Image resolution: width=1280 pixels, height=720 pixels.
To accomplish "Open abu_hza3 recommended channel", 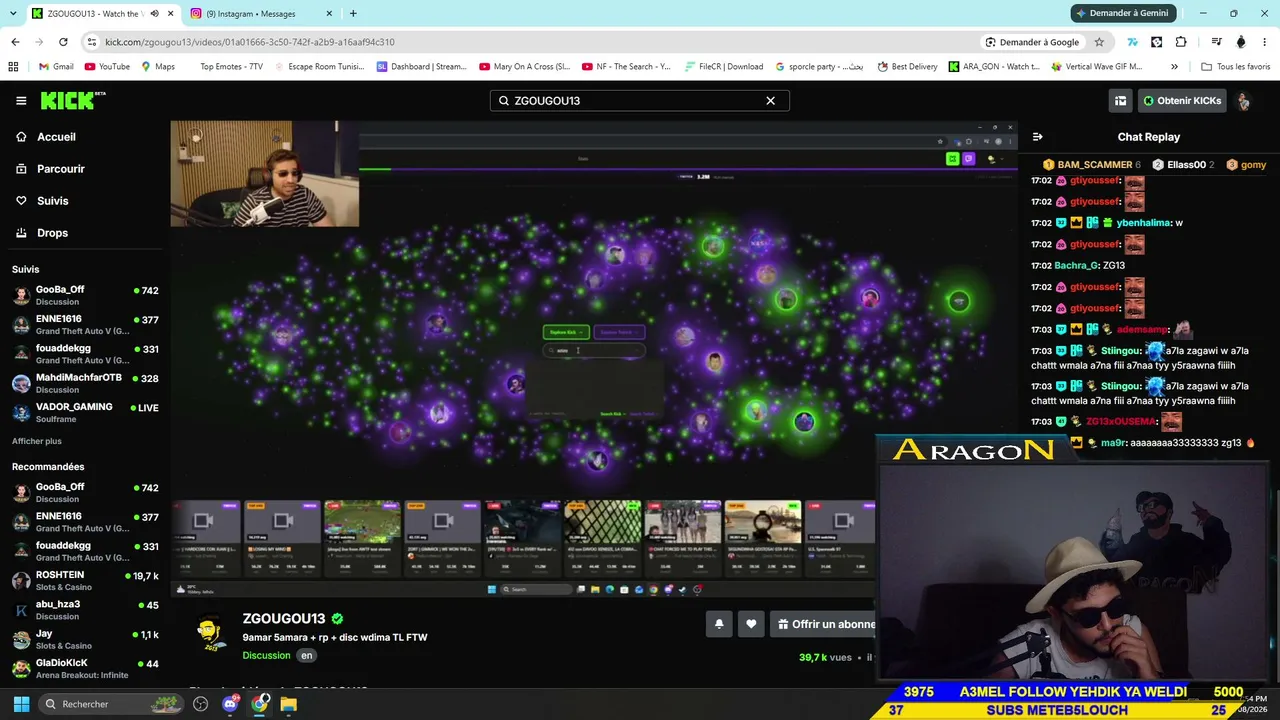I will (x=85, y=610).
